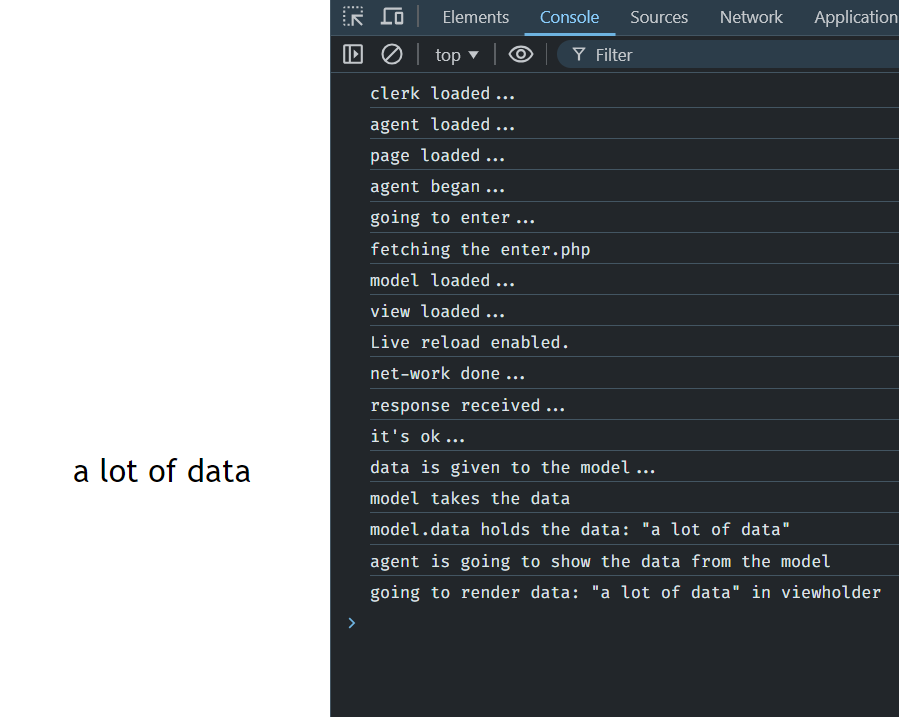
Task: Select the 'view loaded …' log line
Action: 437,311
